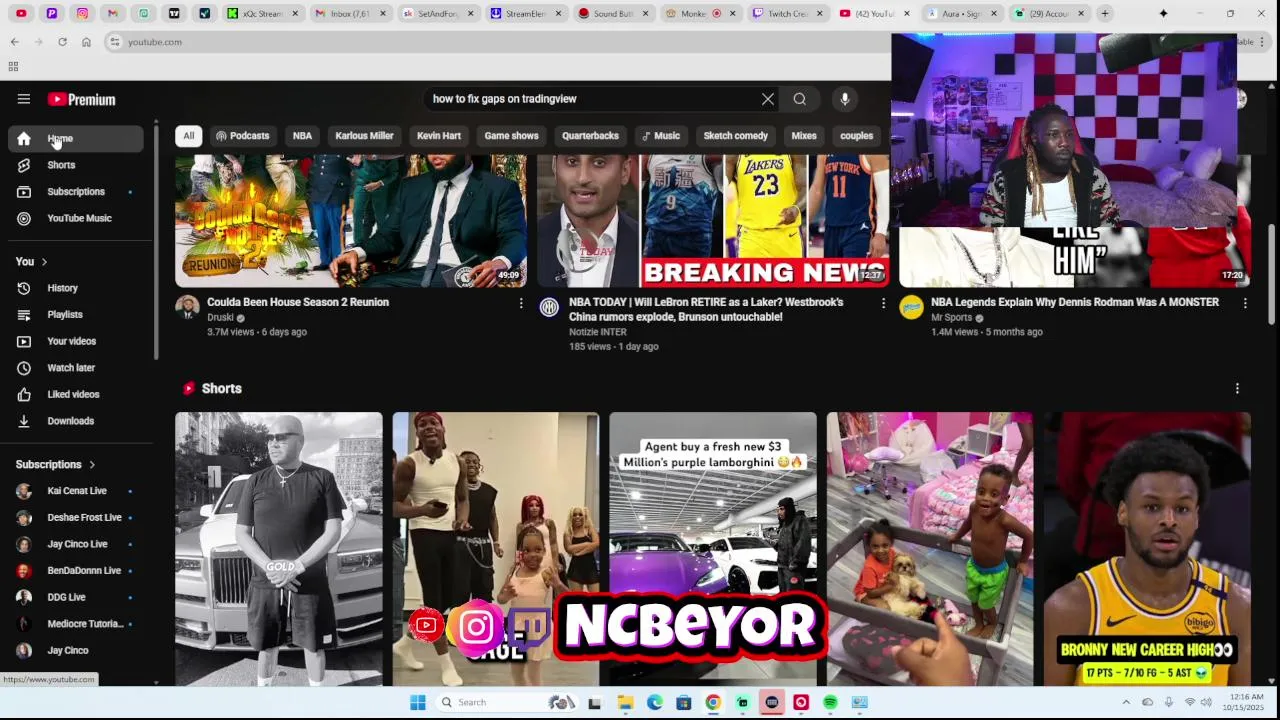Select the couples filter chip
Viewport: 1280px width, 720px height.
(856, 136)
